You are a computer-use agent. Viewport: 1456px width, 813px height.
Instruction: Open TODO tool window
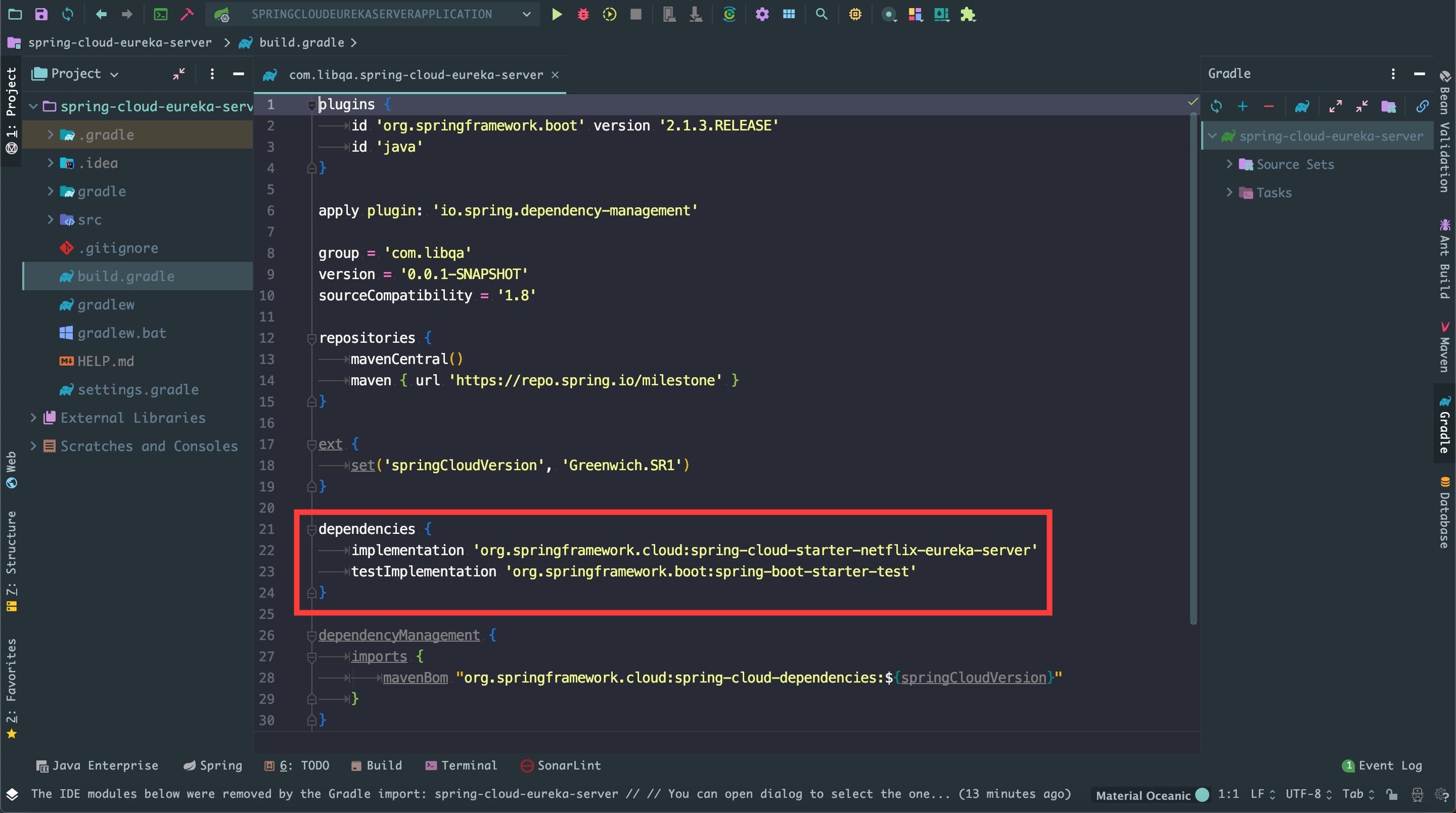click(x=297, y=765)
